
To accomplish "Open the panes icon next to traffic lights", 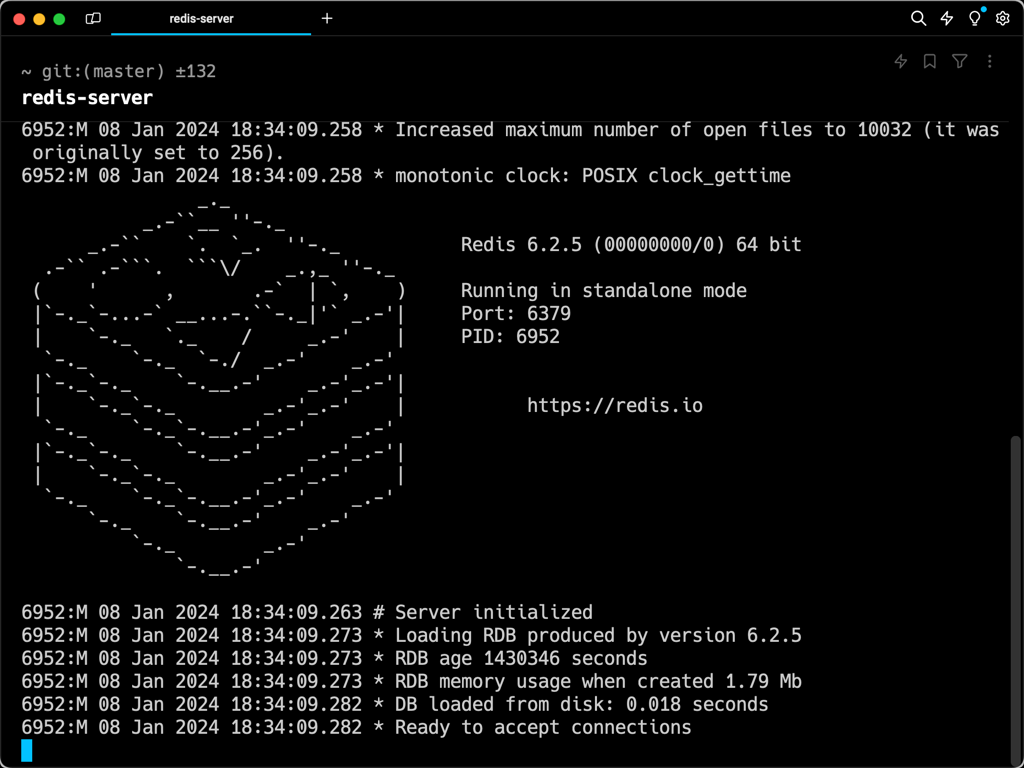I will pos(92,18).
